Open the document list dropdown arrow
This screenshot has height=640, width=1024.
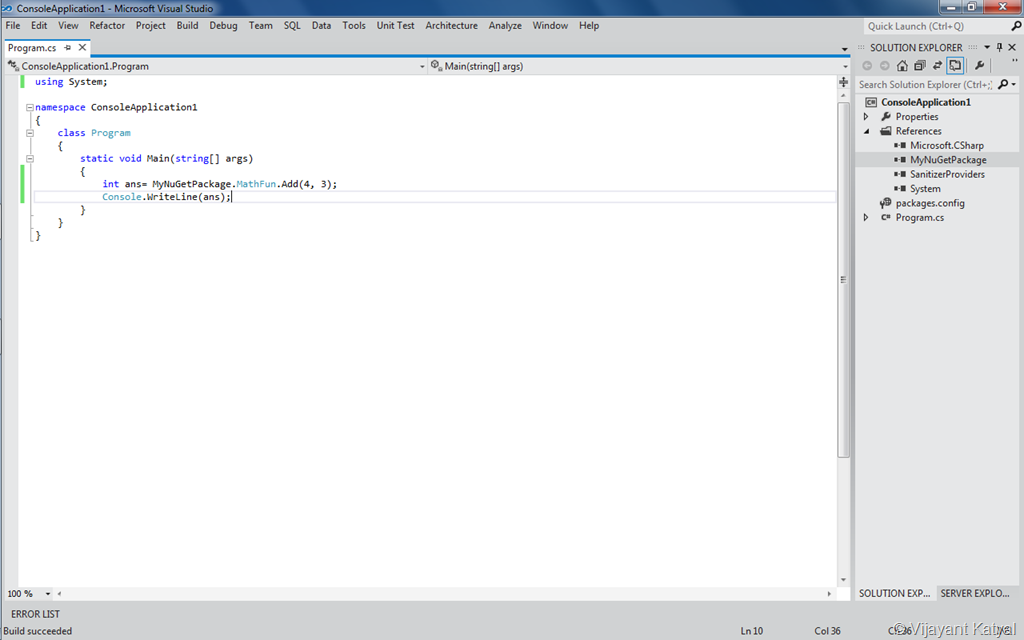(x=844, y=49)
